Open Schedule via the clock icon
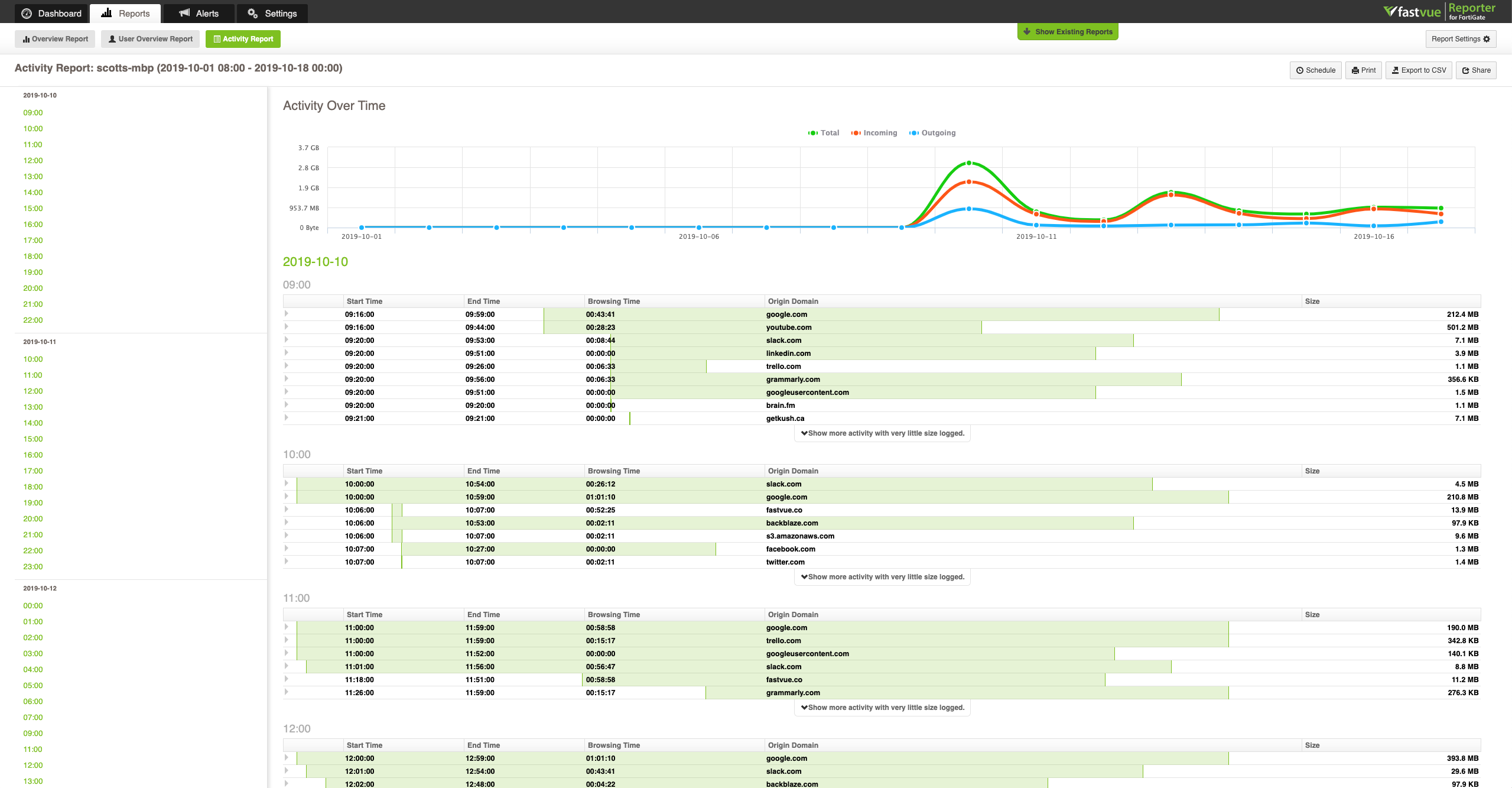 (x=1299, y=70)
